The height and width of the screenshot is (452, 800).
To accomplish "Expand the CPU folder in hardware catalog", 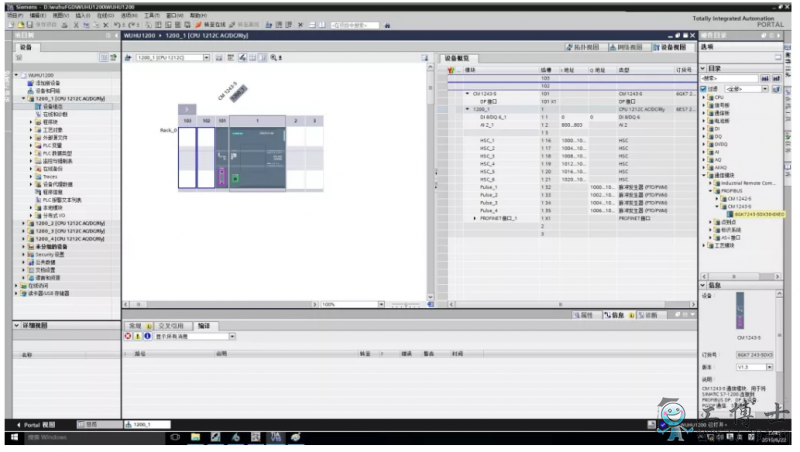I will [704, 97].
